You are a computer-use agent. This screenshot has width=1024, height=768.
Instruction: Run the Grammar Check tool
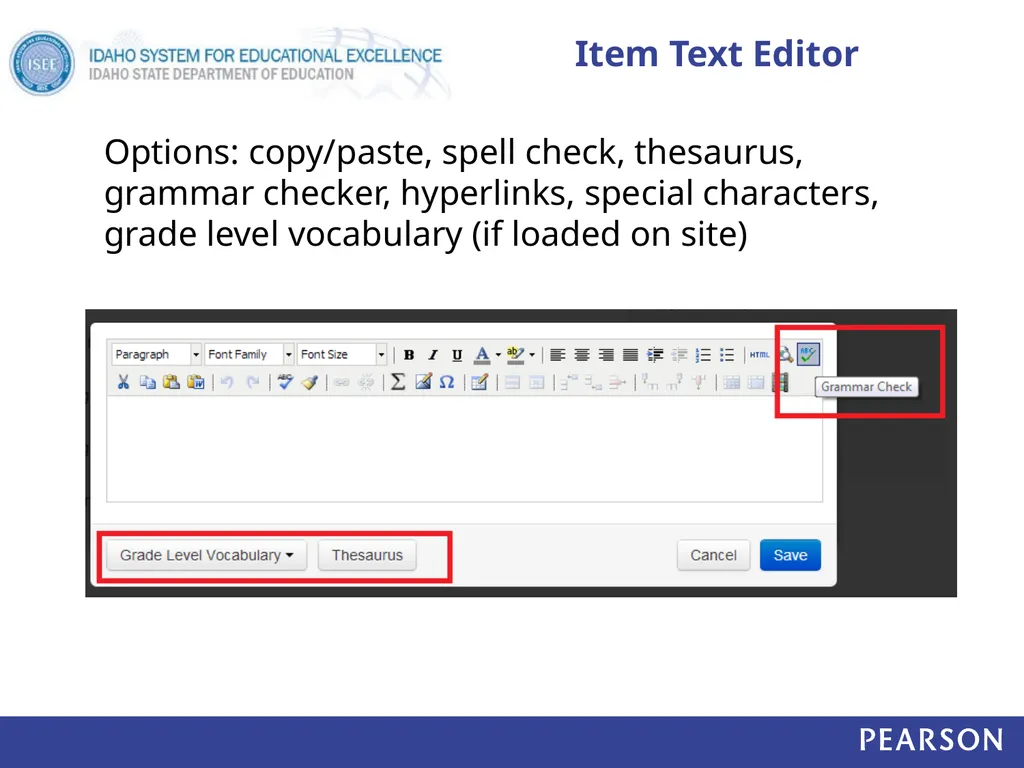(x=808, y=355)
